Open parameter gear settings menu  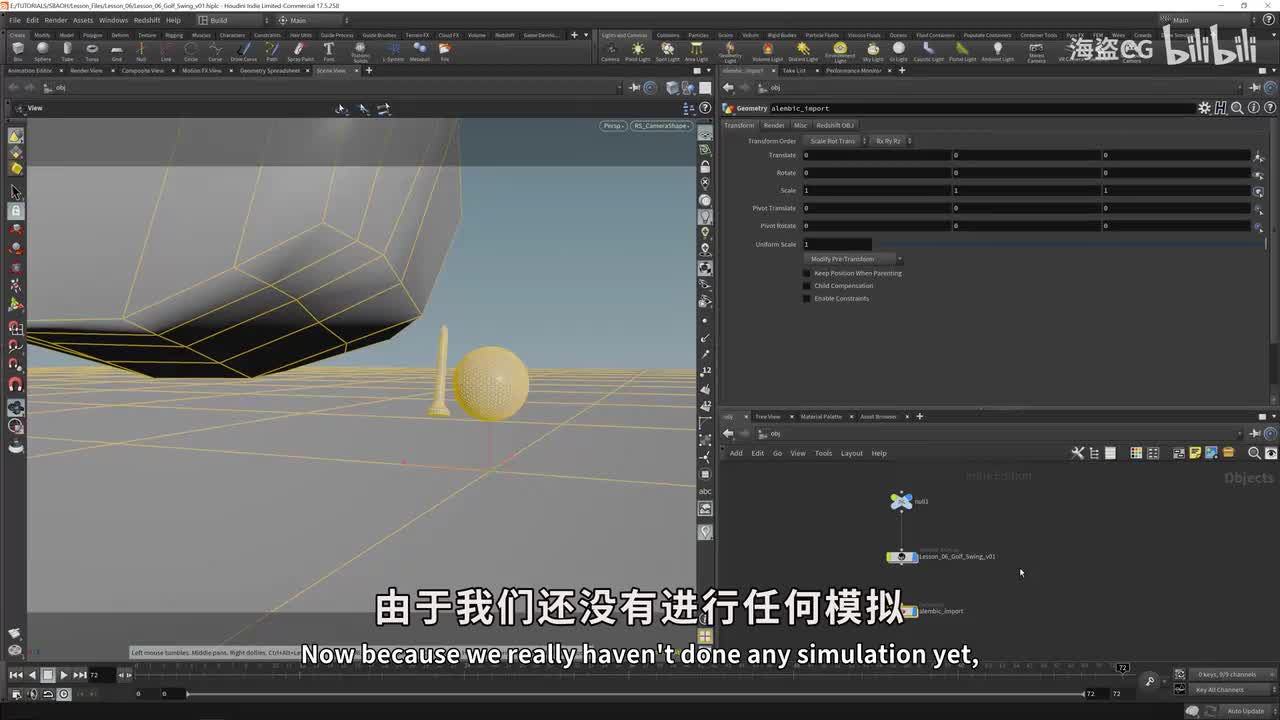pyautogui.click(x=1205, y=108)
